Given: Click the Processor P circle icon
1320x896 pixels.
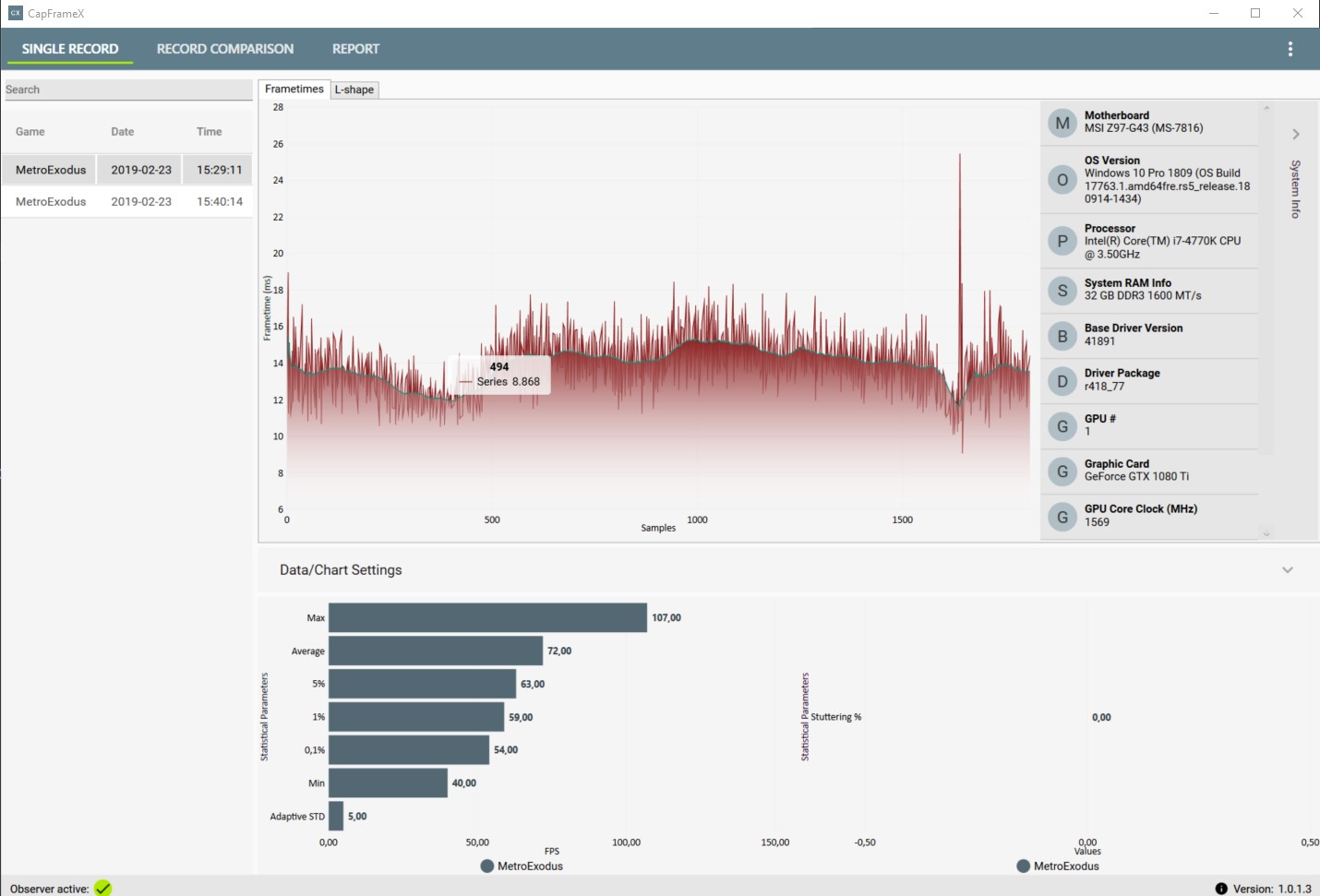Looking at the screenshot, I should 1062,241.
